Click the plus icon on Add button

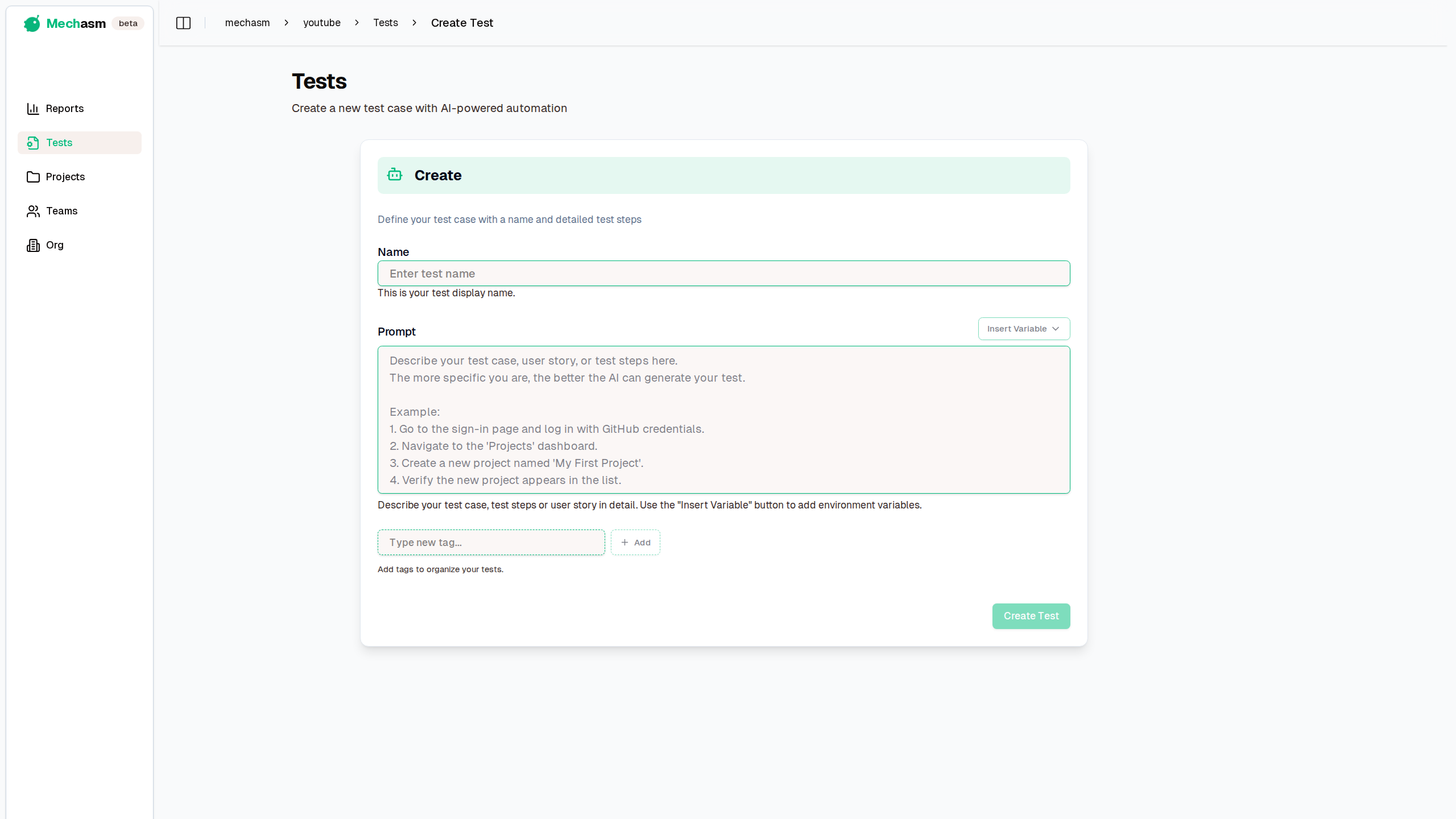click(x=624, y=543)
